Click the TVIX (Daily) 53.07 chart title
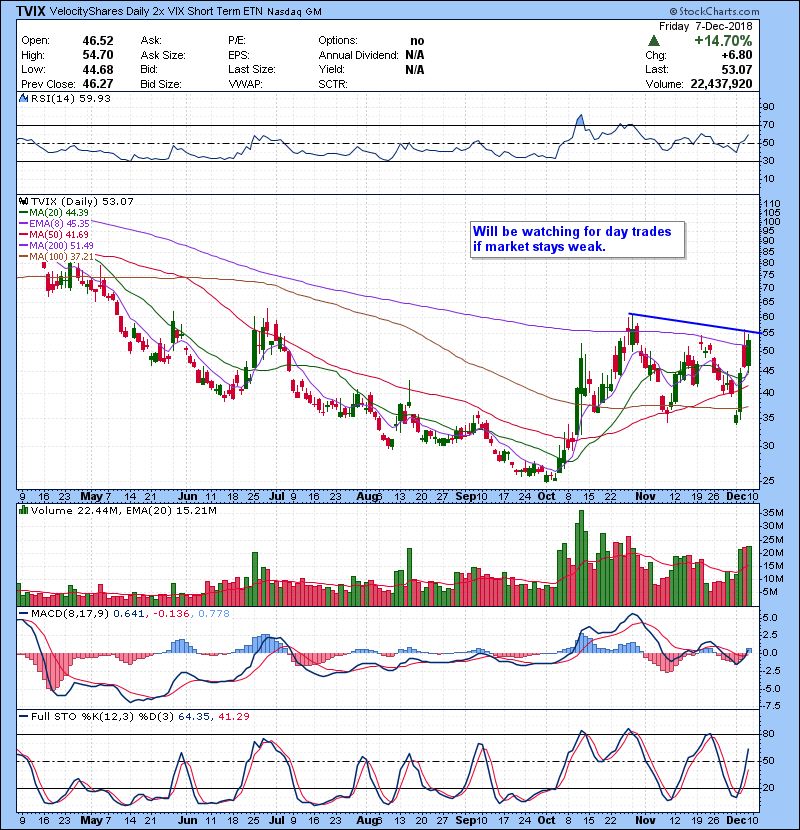 pyautogui.click(x=82, y=201)
